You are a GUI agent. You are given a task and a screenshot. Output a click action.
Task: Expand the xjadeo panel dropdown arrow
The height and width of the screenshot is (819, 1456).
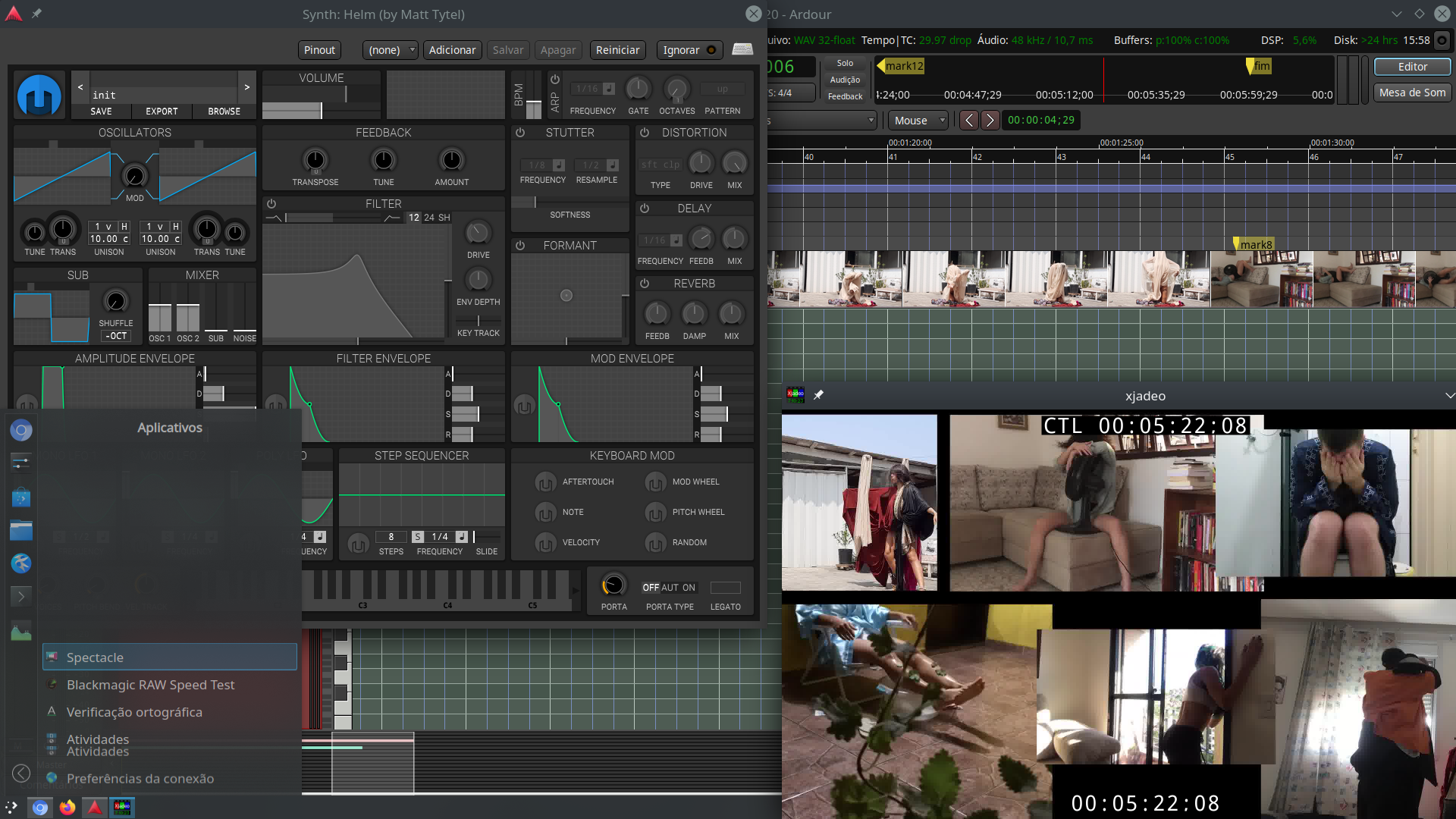1450,395
